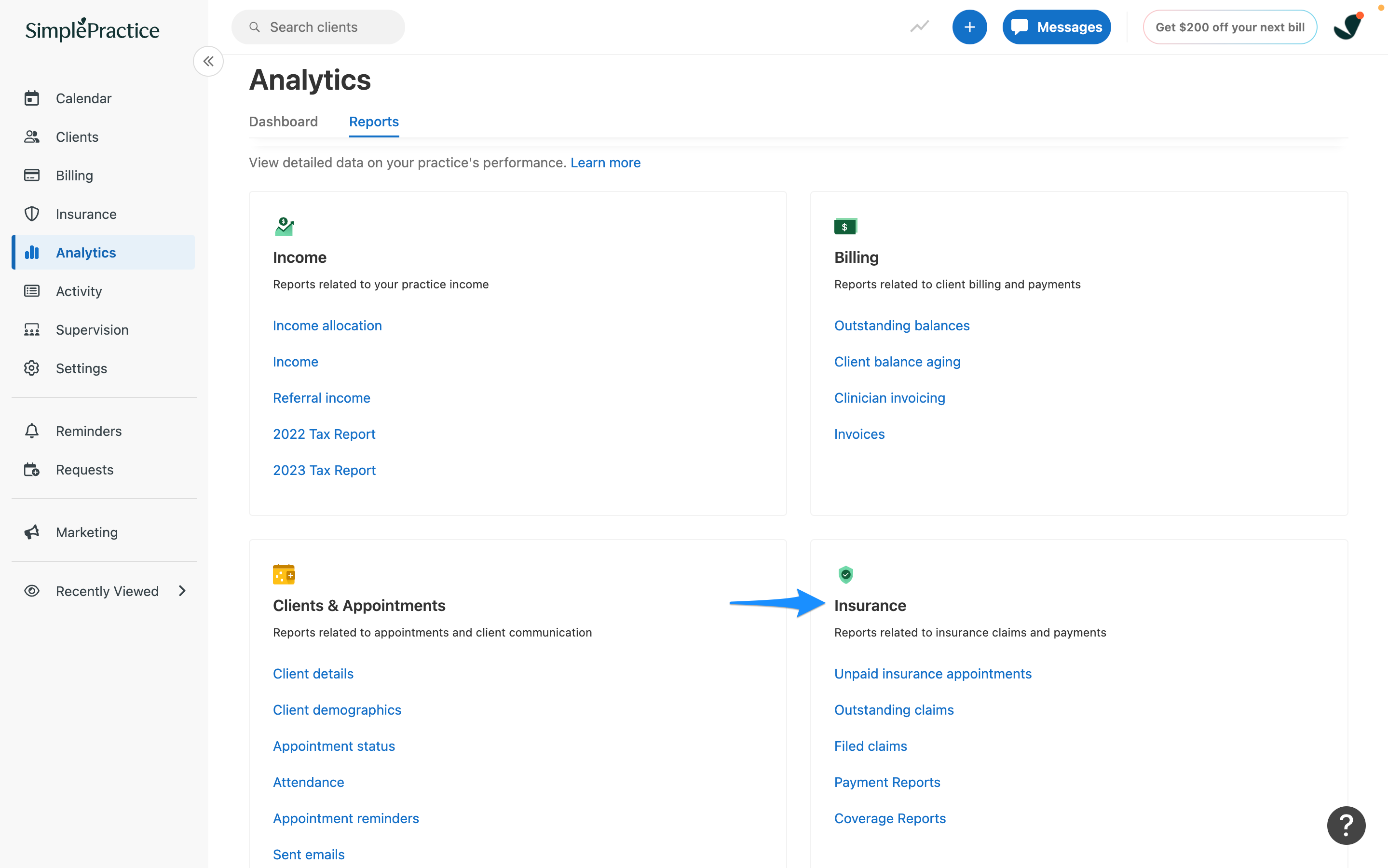
Task: Click the Clients & Appointments calendar icon
Action: click(x=284, y=574)
